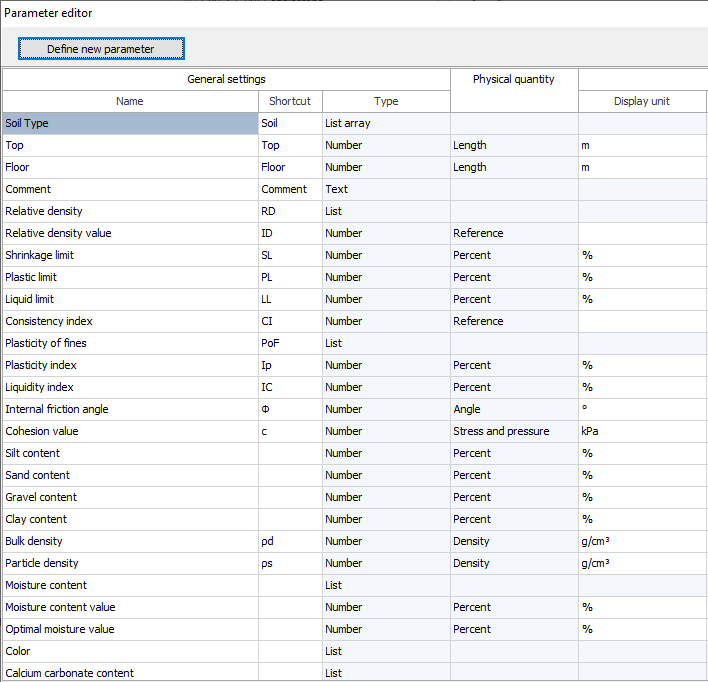This screenshot has height=682, width=708.
Task: Click the Text type of Comment row
Action: tap(386, 189)
